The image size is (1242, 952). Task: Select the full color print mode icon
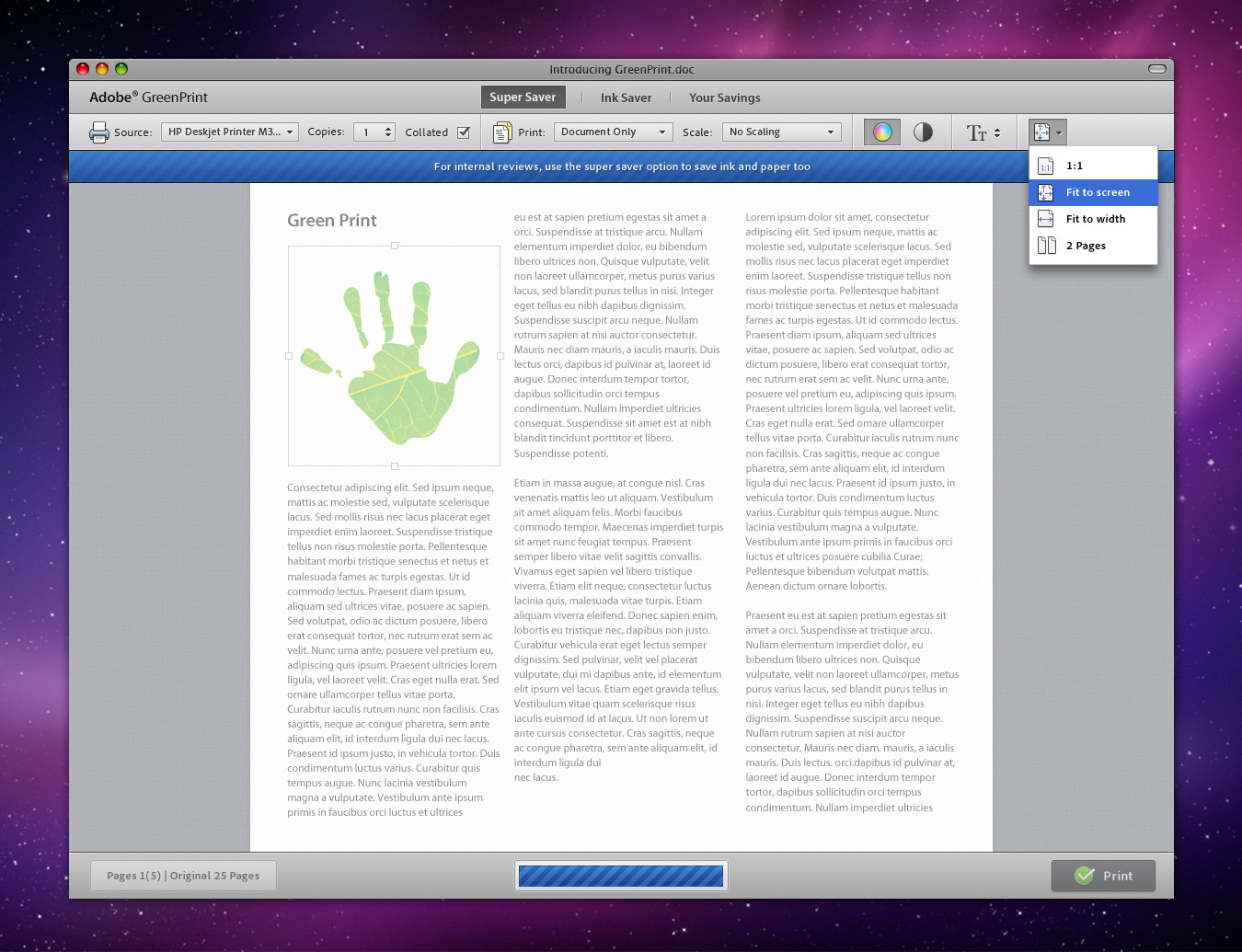coord(882,132)
